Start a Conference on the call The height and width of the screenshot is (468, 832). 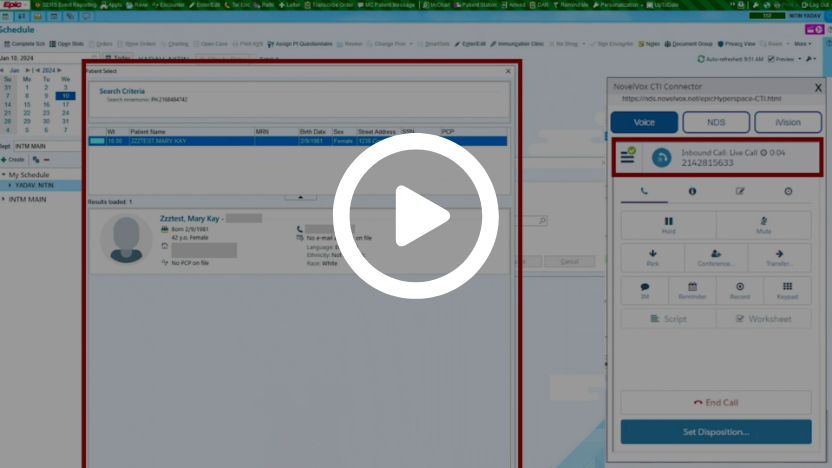point(716,258)
